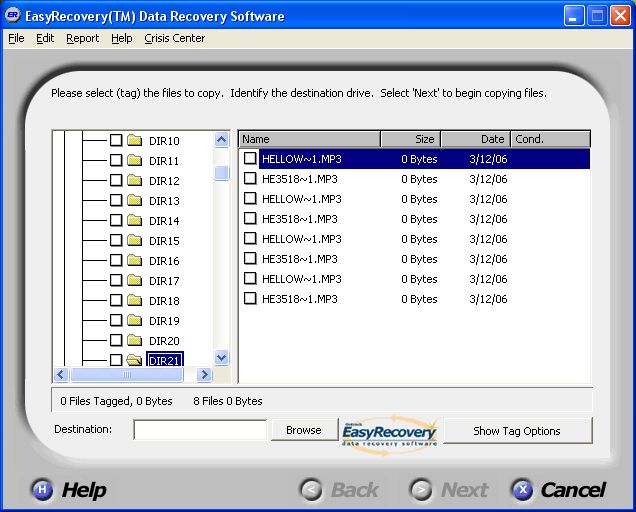Click the EasyRecovery logo image
636x512 pixels.
tap(390, 434)
